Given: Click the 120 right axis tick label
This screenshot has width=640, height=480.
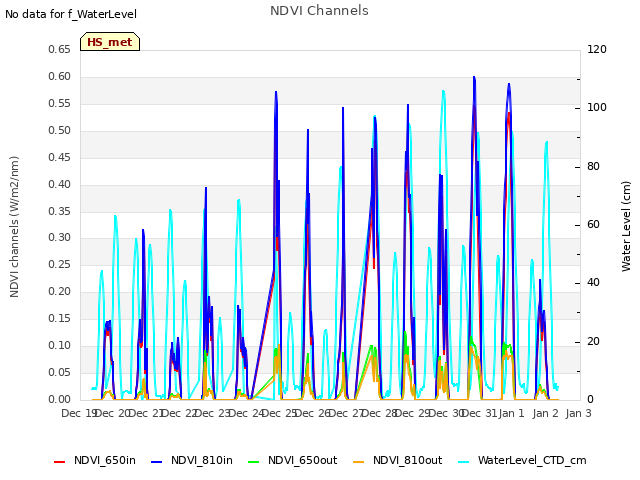Looking at the screenshot, I should point(597,49).
